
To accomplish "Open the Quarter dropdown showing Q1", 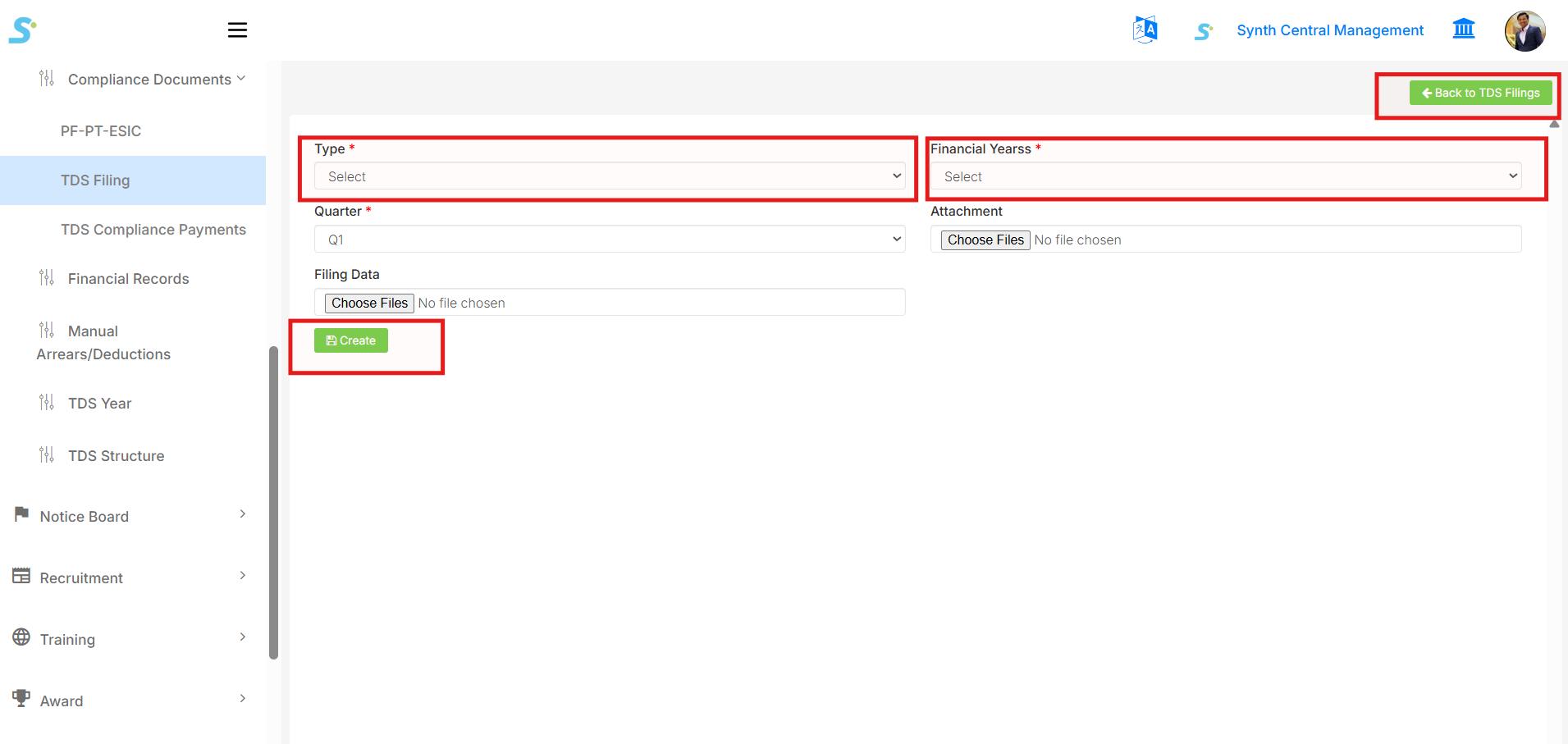I will pyautogui.click(x=610, y=239).
